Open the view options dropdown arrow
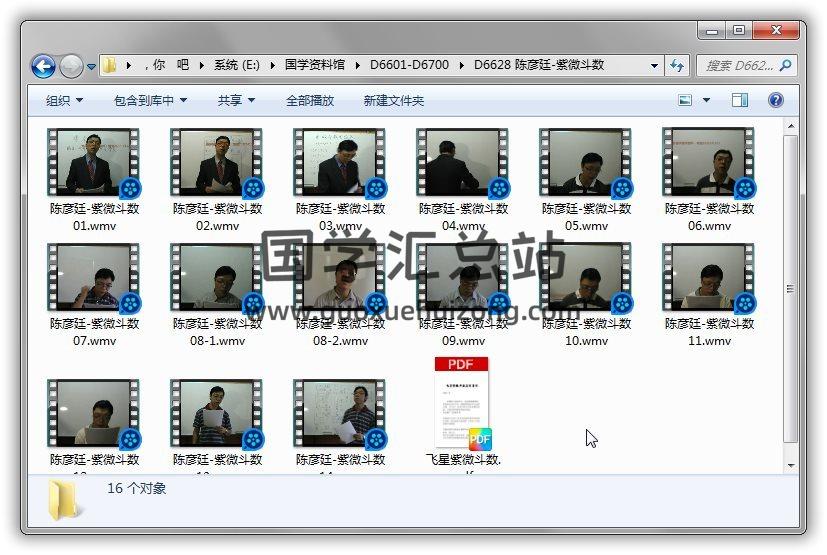The width and height of the screenshot is (827, 555). coord(706,100)
